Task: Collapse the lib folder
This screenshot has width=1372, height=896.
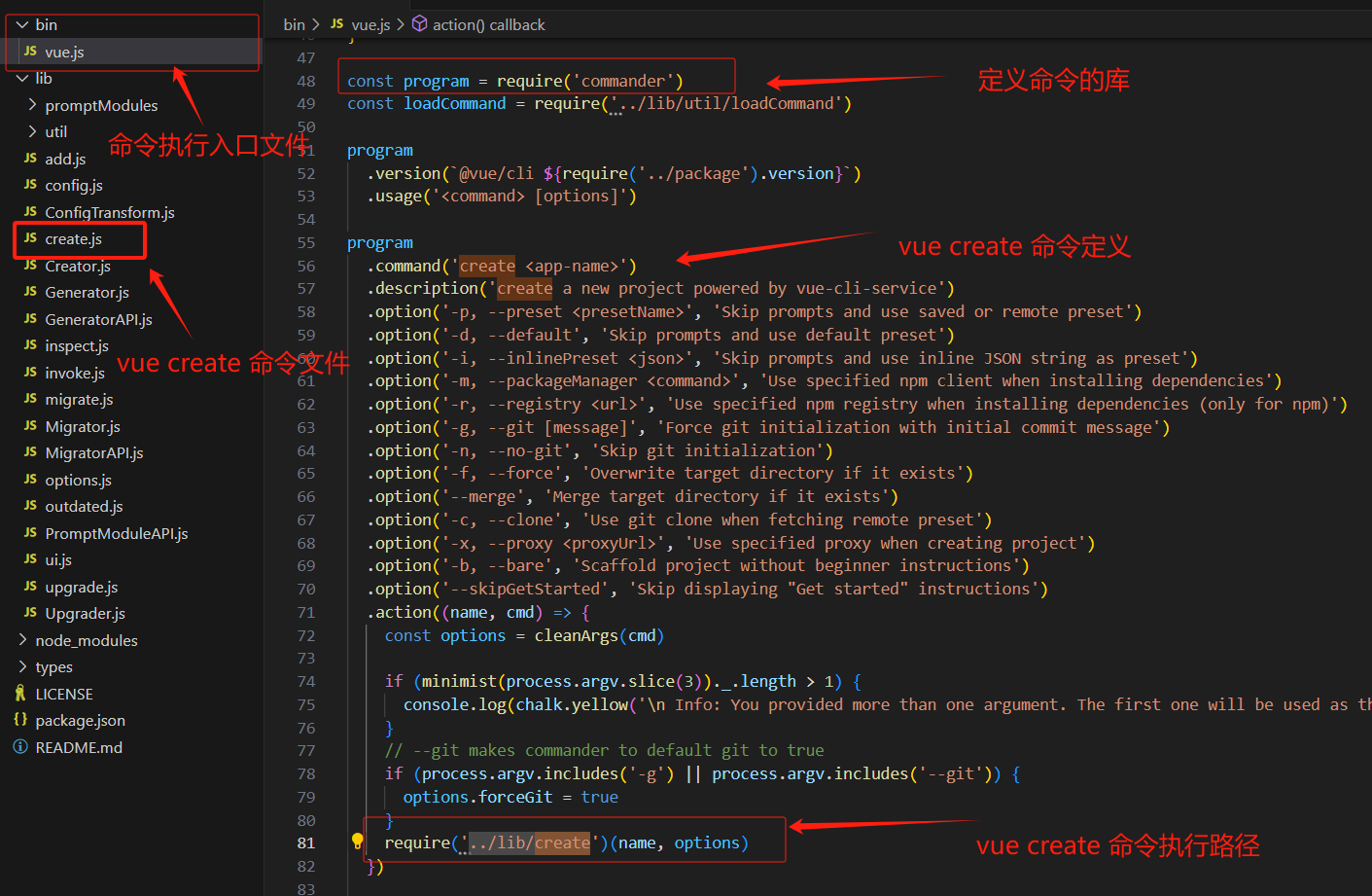Action: click(22, 78)
